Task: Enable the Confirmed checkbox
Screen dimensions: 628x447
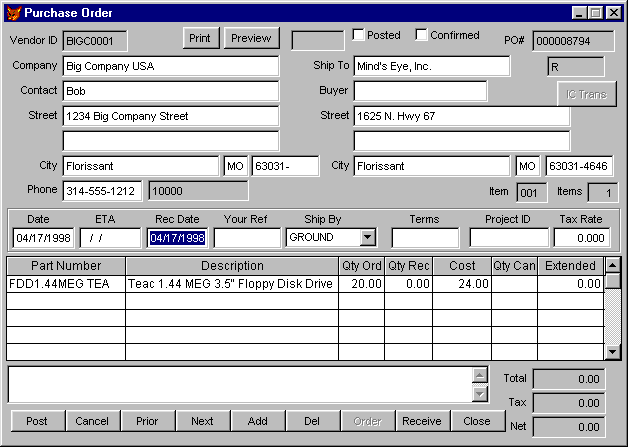Action: point(421,35)
